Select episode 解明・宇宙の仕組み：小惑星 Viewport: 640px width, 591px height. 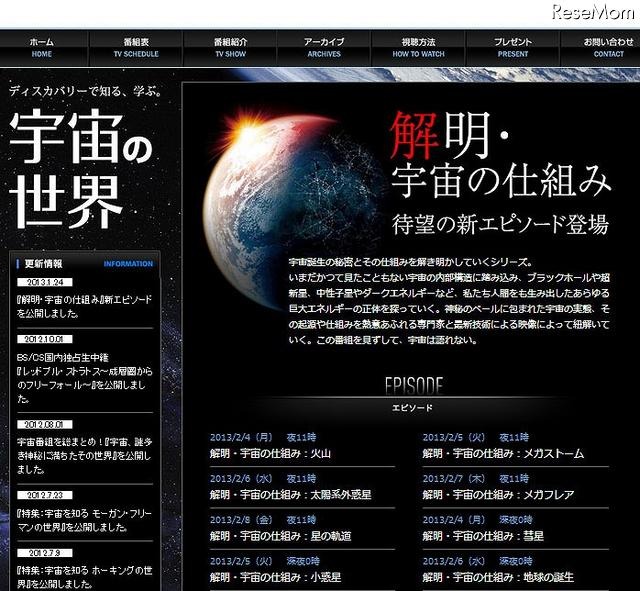point(275,577)
